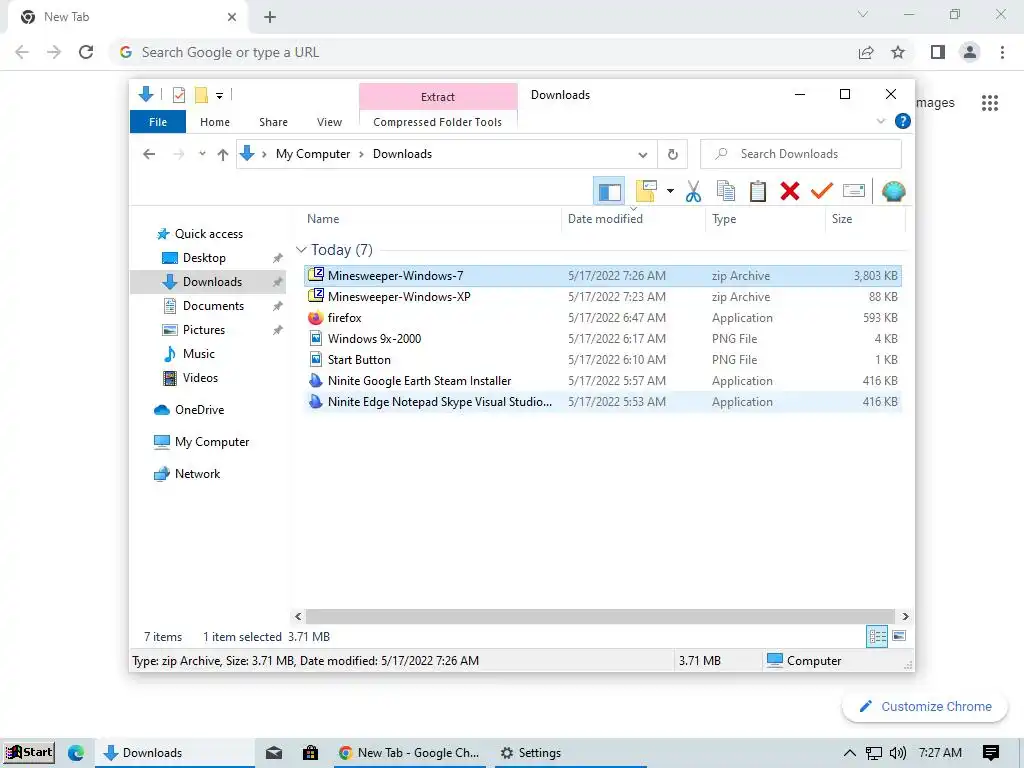Open the Start button on taskbar

coord(29,752)
